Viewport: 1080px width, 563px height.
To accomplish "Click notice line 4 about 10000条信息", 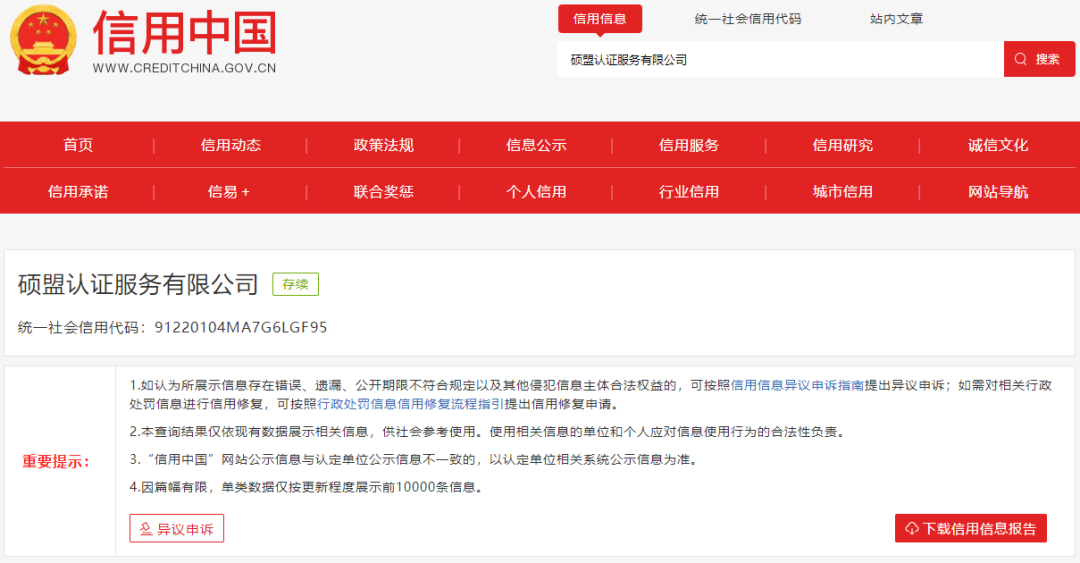I will coord(307,487).
